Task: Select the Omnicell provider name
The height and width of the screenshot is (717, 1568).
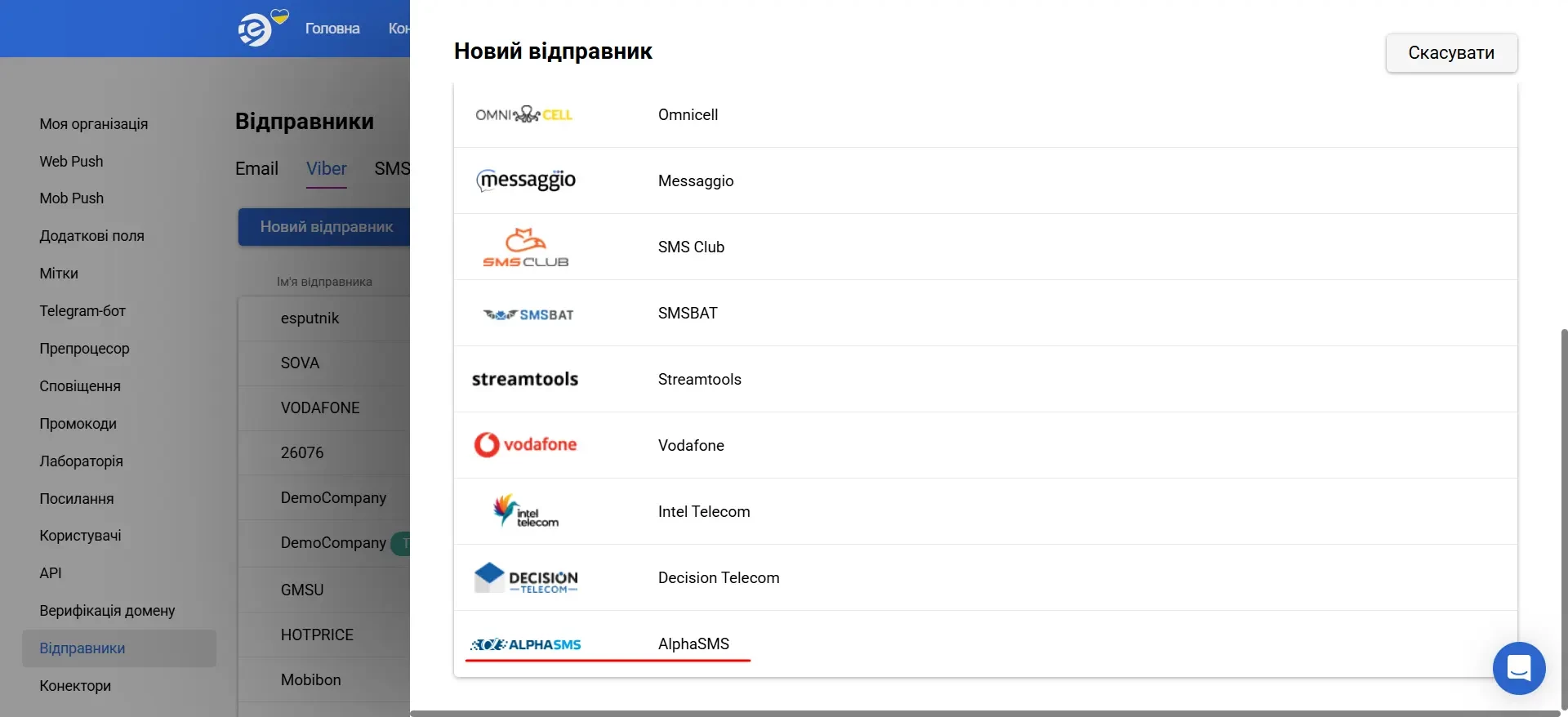Action: [x=688, y=115]
